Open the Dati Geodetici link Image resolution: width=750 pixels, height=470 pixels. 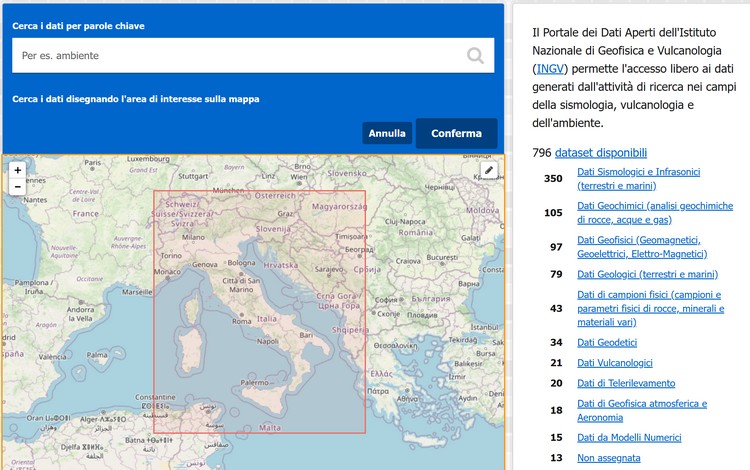[x=607, y=342]
